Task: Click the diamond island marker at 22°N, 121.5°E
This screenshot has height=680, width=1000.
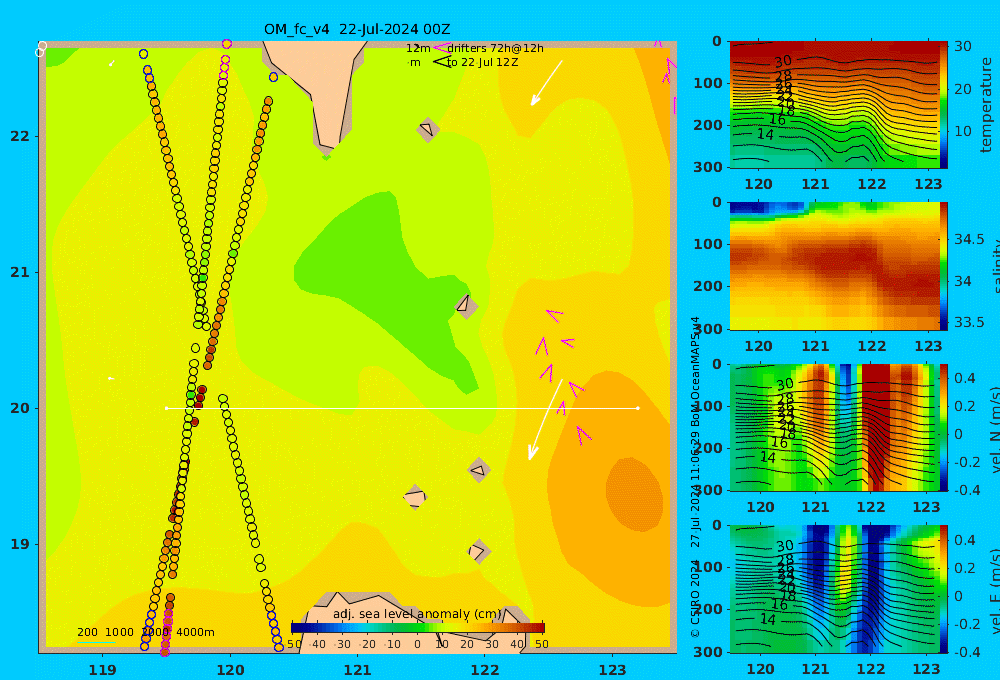Action: tap(428, 129)
